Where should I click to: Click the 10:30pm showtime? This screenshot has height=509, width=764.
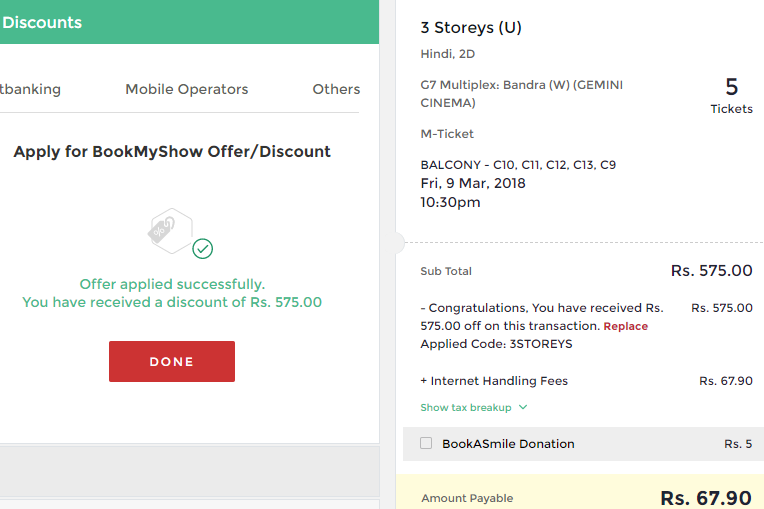(450, 202)
